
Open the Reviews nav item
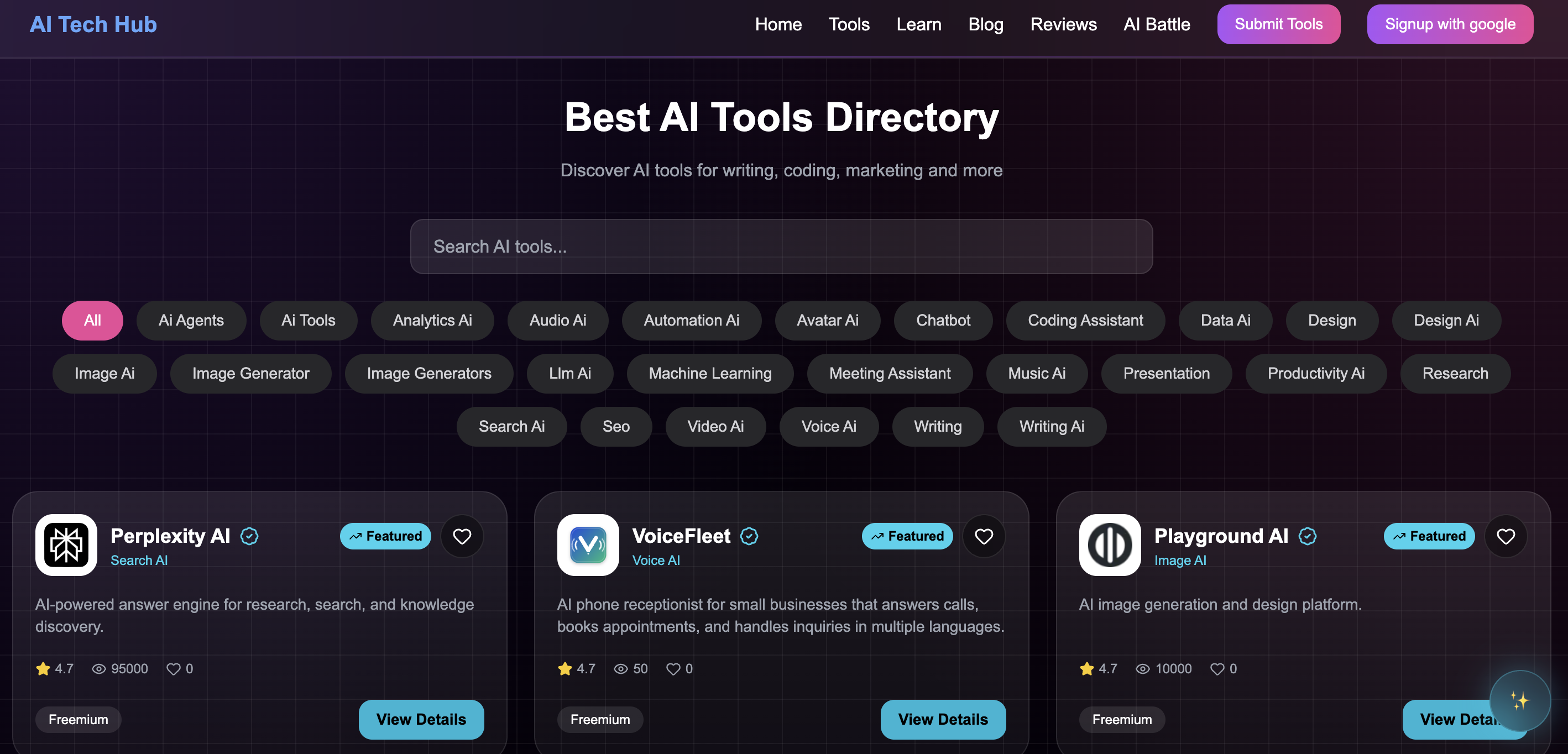pos(1063,24)
